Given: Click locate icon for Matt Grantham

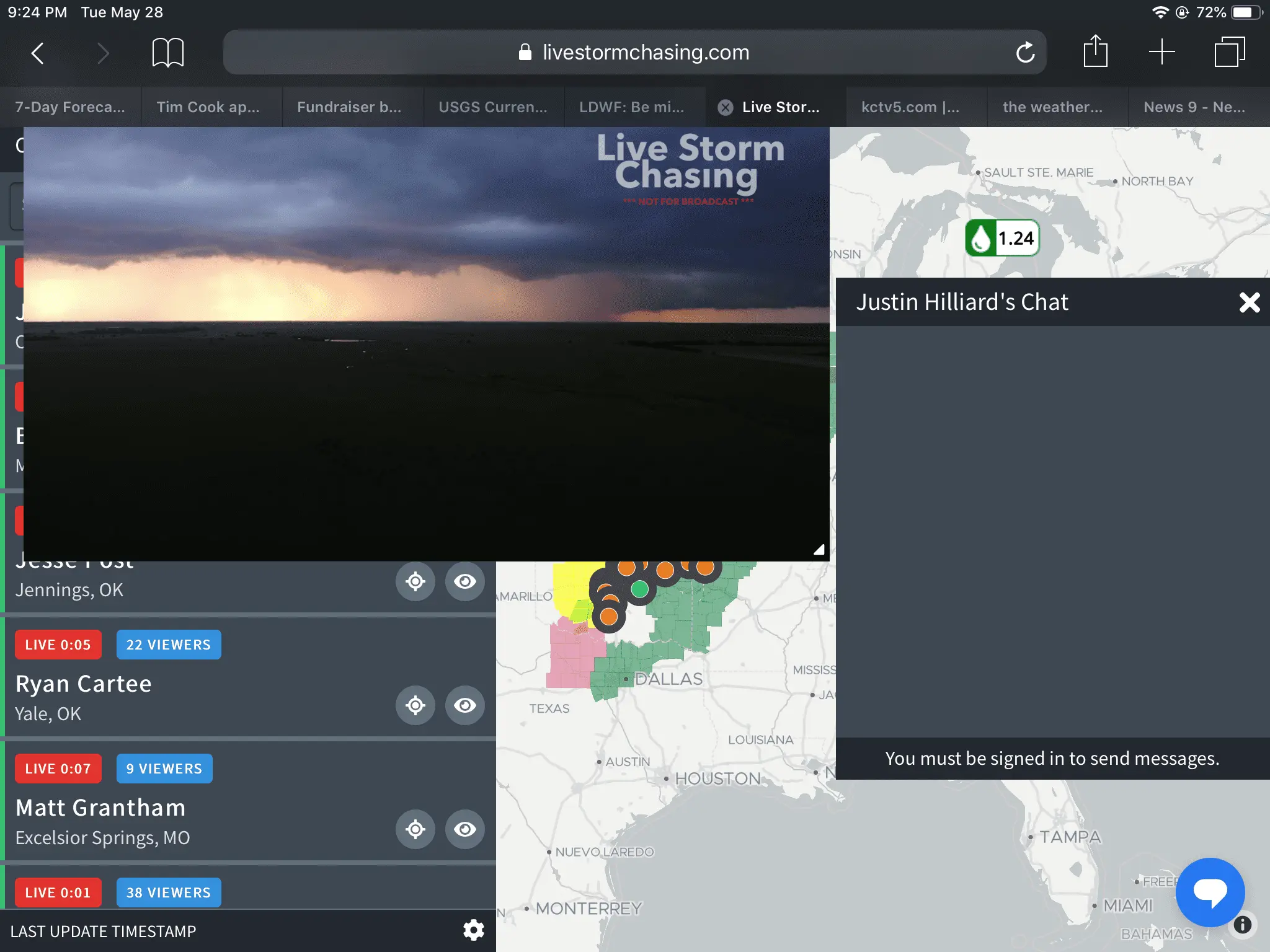Looking at the screenshot, I should click(415, 829).
